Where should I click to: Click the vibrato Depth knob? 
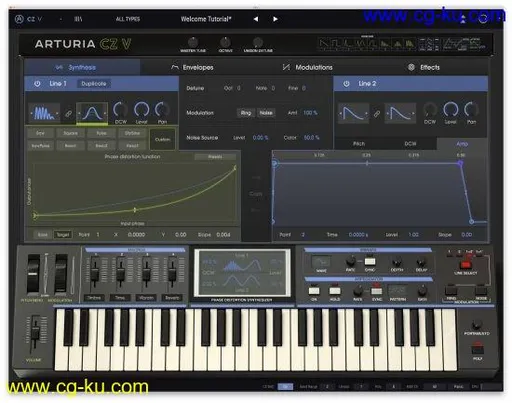click(397, 261)
